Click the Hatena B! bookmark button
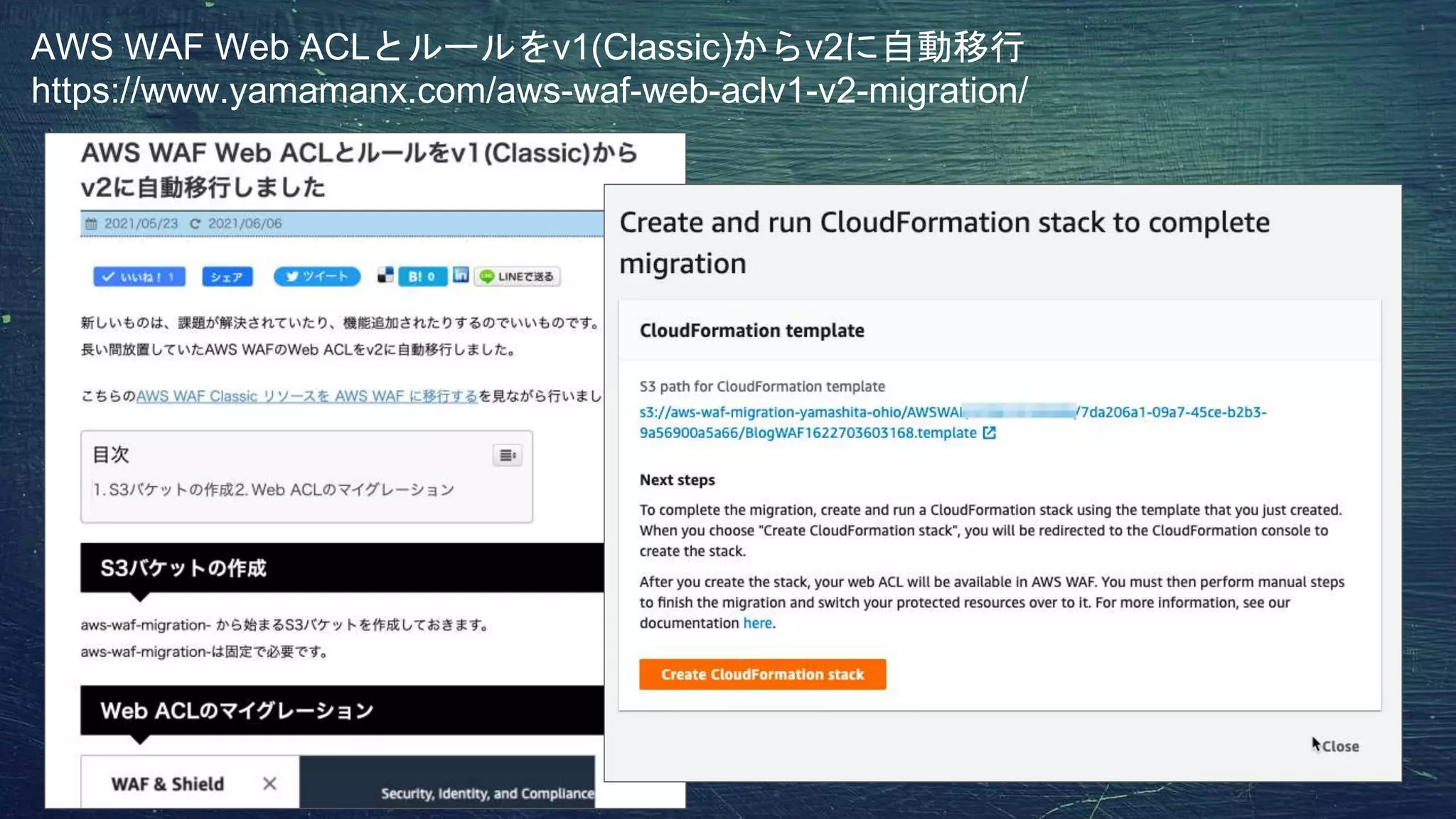This screenshot has height=819, width=1456. (422, 277)
